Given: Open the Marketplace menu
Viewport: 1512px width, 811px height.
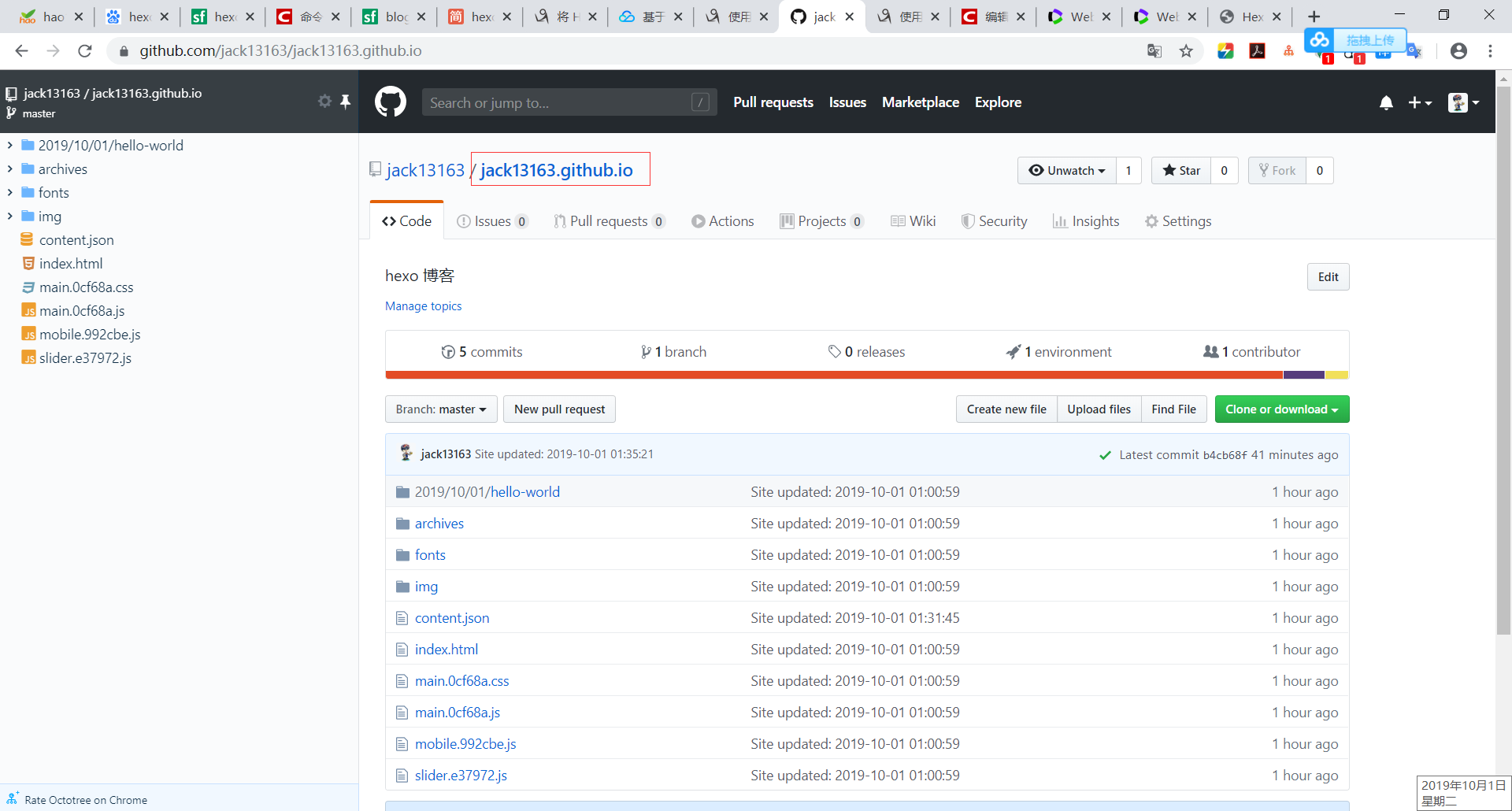Looking at the screenshot, I should (x=920, y=102).
